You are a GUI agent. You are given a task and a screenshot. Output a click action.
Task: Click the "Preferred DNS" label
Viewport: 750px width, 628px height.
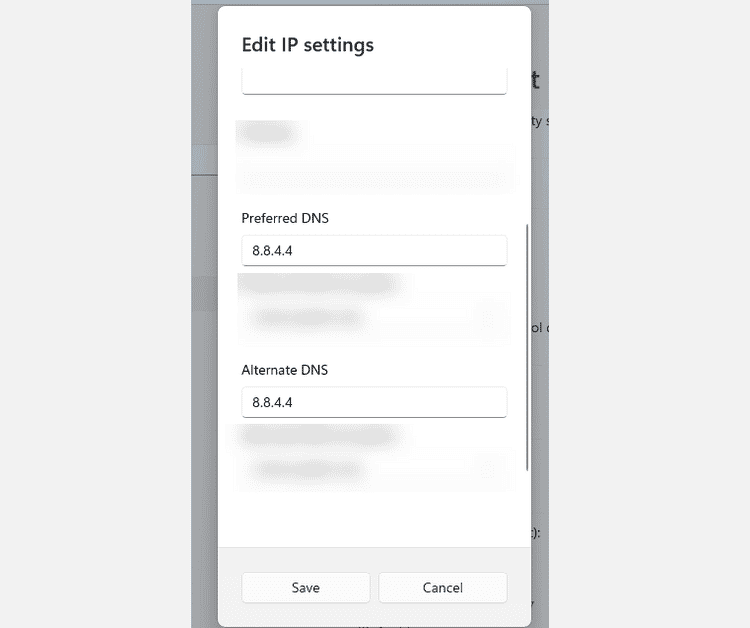pos(285,218)
